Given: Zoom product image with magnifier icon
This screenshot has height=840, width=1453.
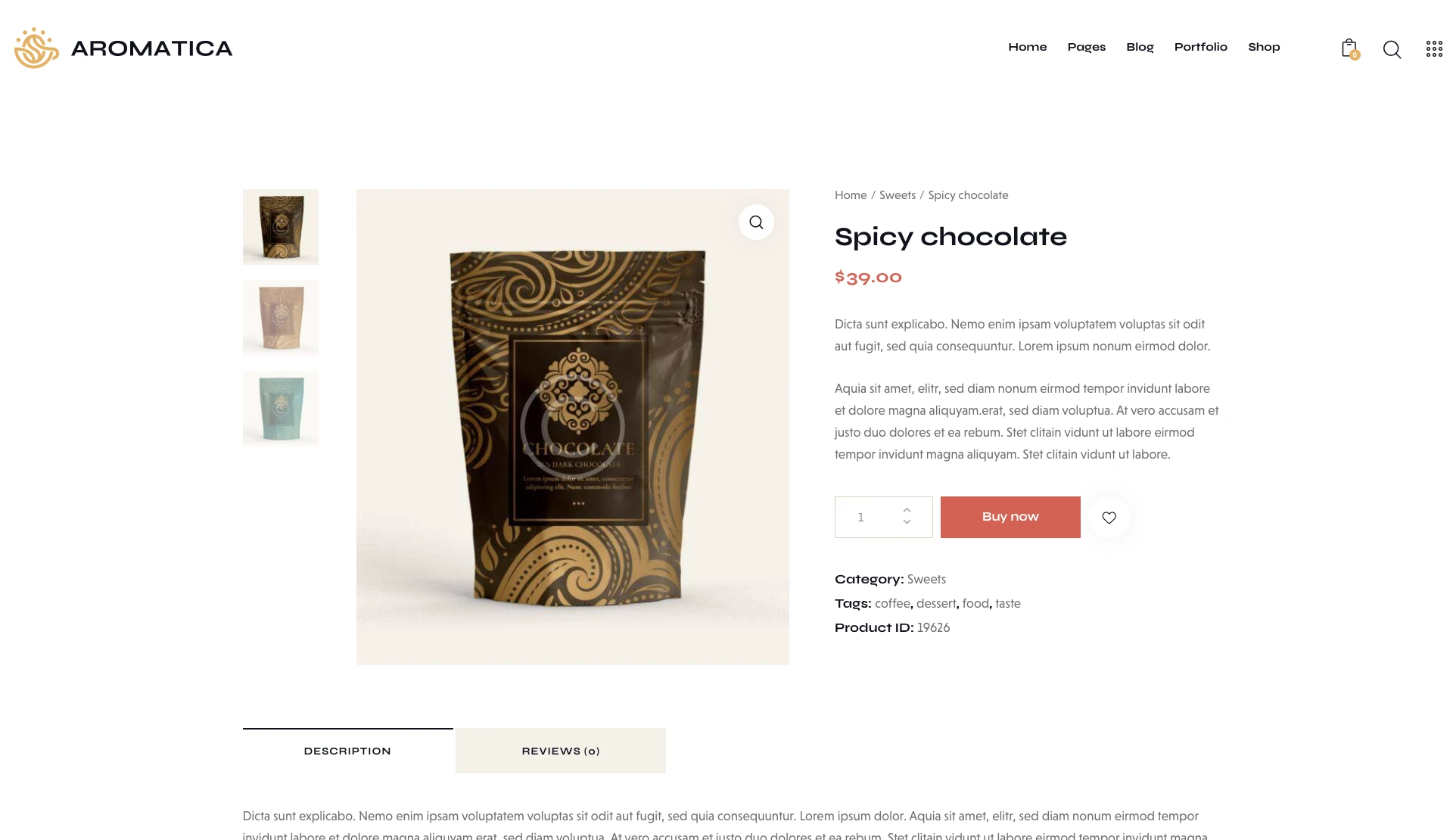Looking at the screenshot, I should [756, 222].
